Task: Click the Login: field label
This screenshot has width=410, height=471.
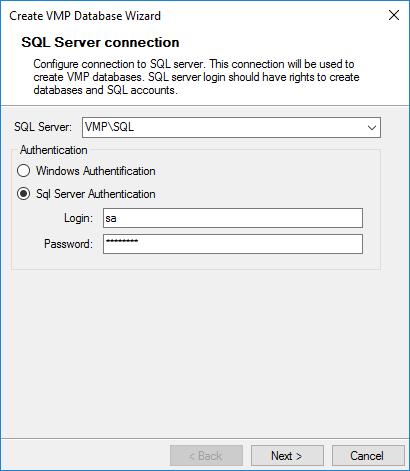Action: coord(78,218)
